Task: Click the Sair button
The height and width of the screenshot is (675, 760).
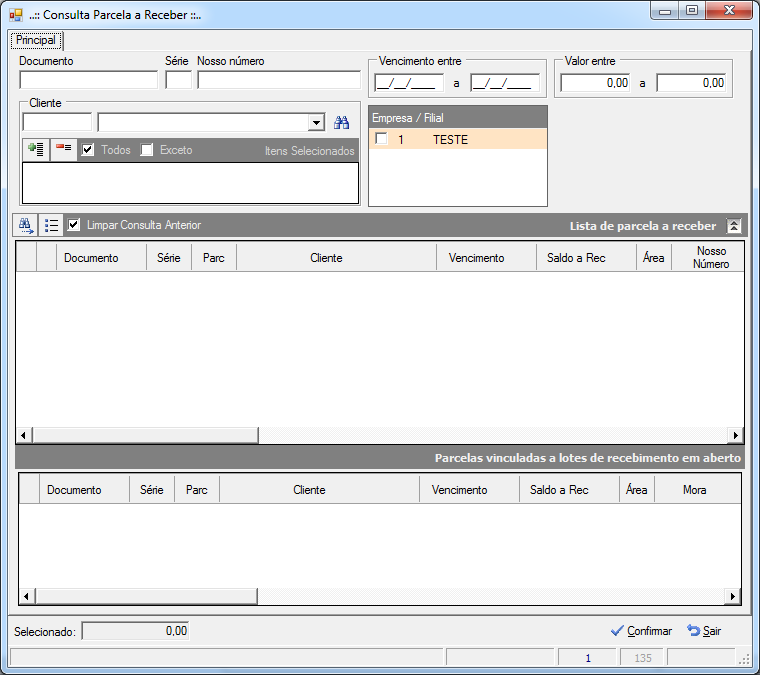Action: click(x=704, y=631)
